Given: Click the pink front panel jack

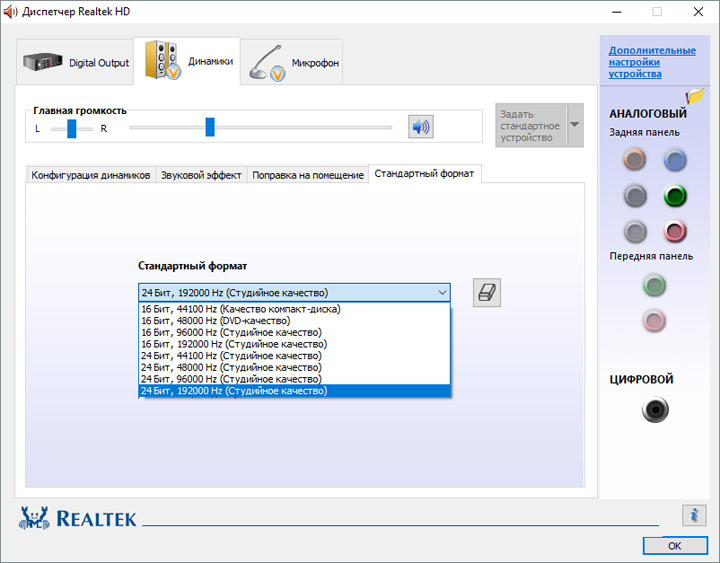Looking at the screenshot, I should tap(654, 321).
